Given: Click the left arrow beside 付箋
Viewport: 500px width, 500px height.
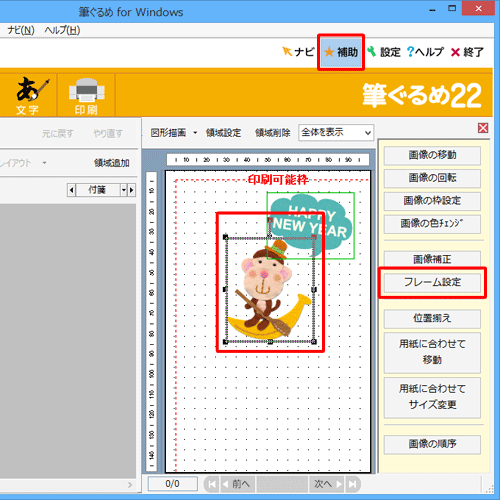Looking at the screenshot, I should click(x=71, y=190).
